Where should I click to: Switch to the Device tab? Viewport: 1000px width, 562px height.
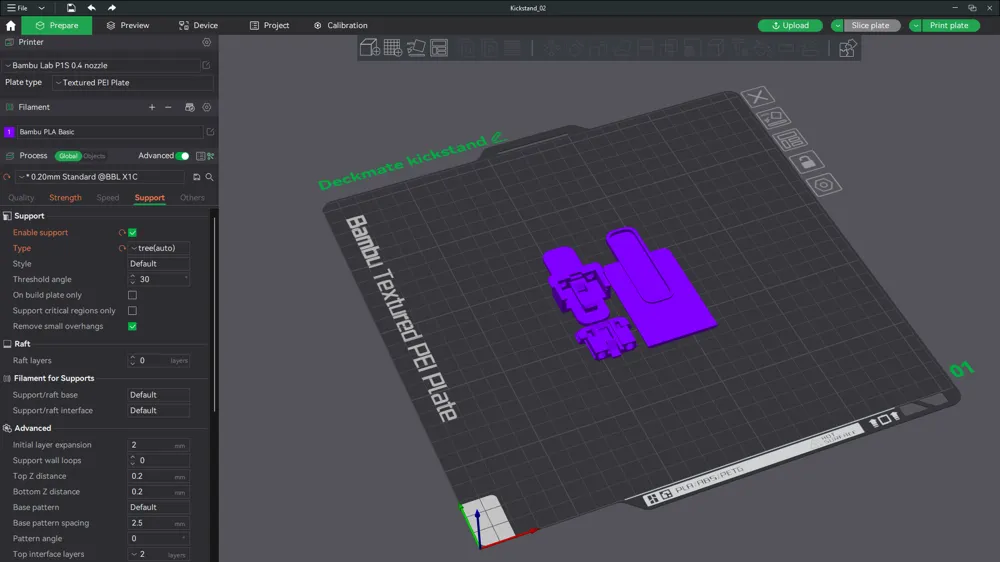tap(198, 26)
